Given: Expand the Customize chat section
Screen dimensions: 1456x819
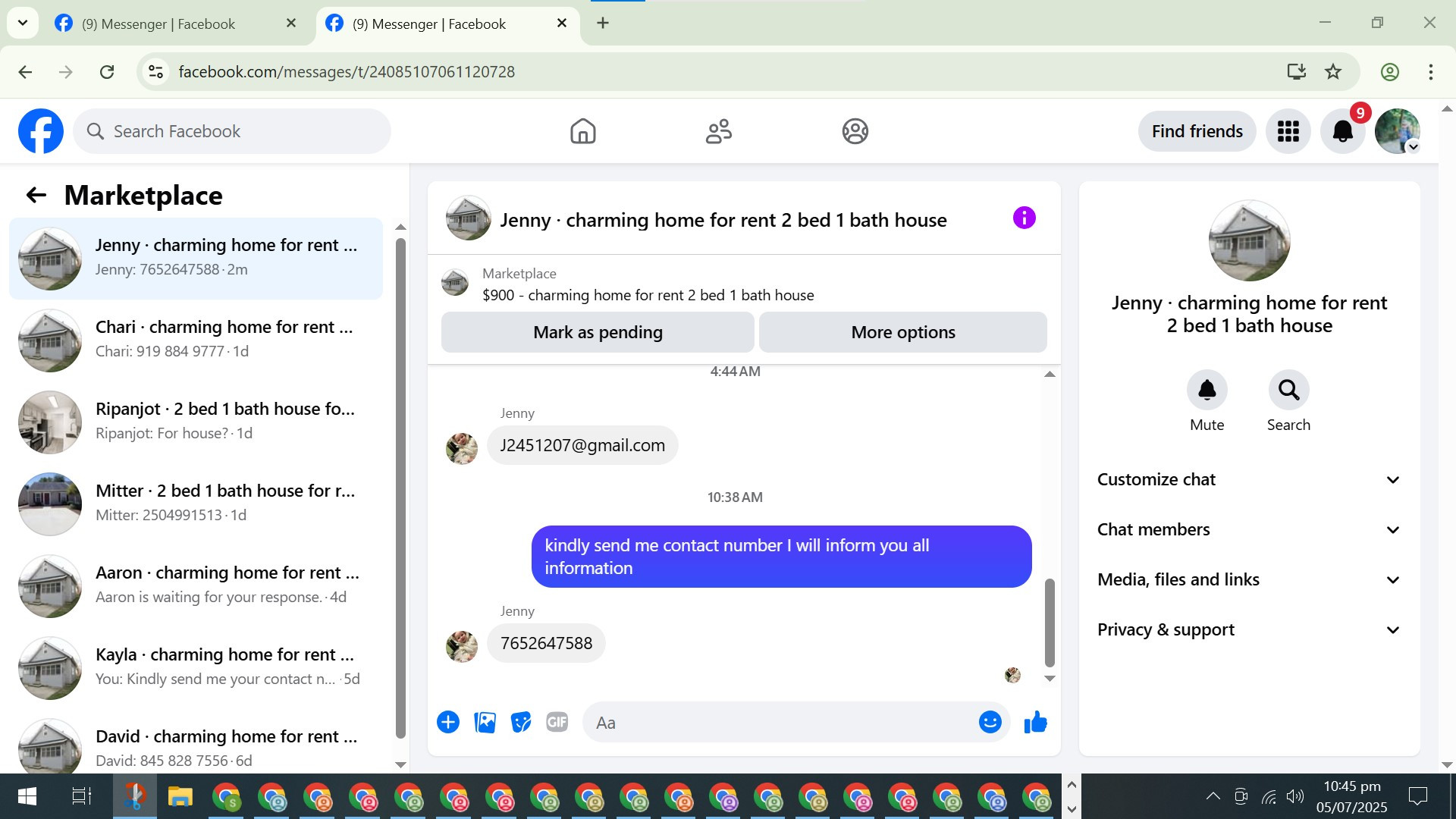Looking at the screenshot, I should click(1248, 480).
